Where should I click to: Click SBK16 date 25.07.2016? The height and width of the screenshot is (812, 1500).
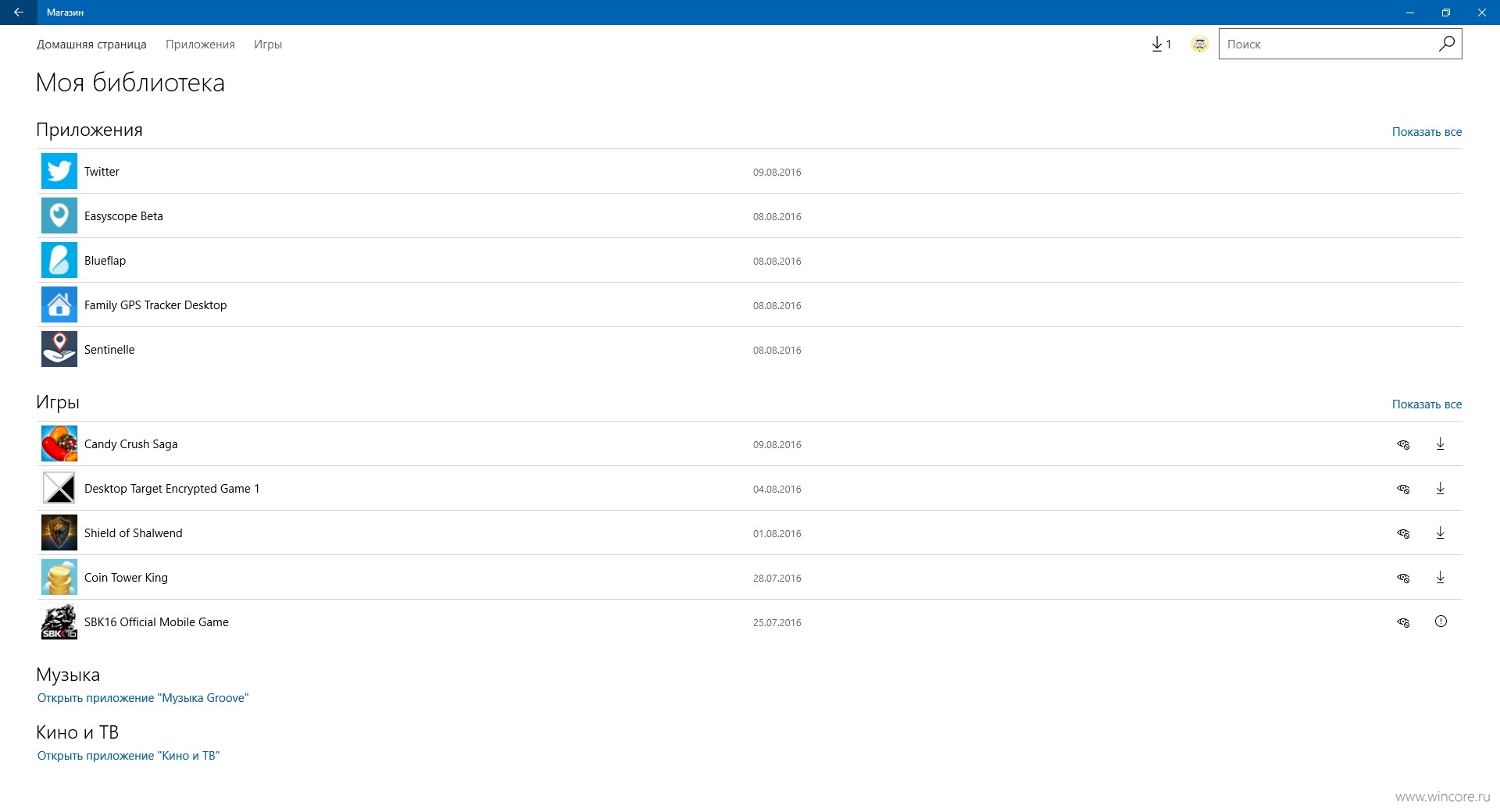[x=777, y=623]
